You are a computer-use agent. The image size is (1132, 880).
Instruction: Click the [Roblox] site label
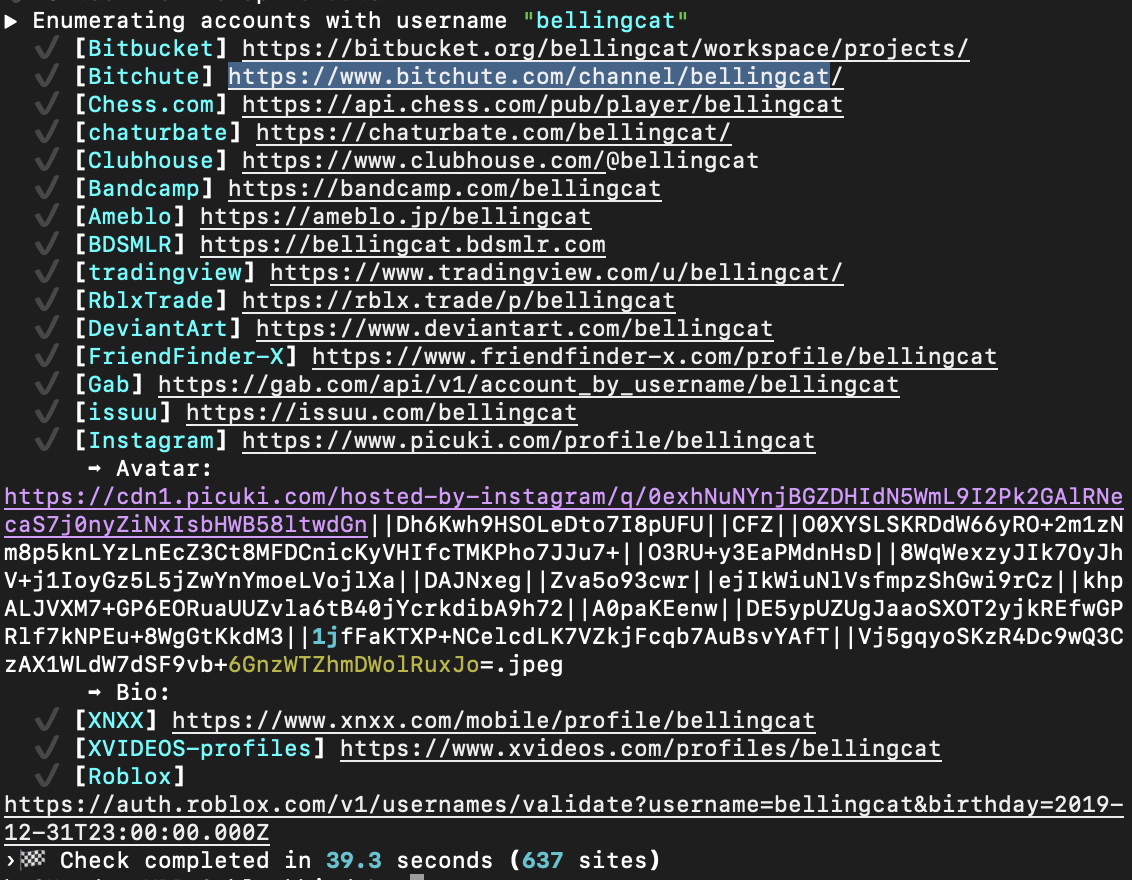pyautogui.click(x=130, y=777)
